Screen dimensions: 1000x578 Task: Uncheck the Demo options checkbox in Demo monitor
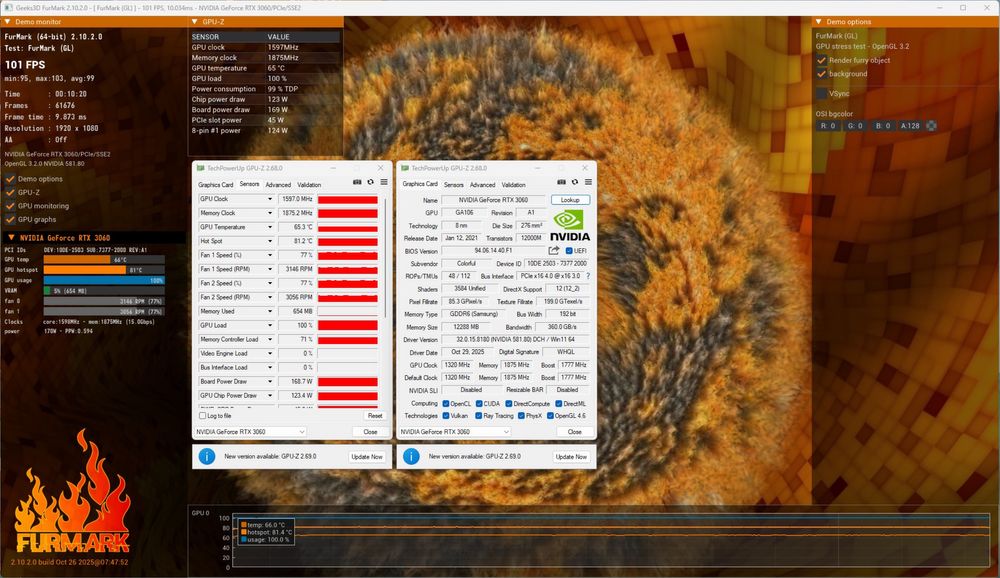(x=10, y=179)
